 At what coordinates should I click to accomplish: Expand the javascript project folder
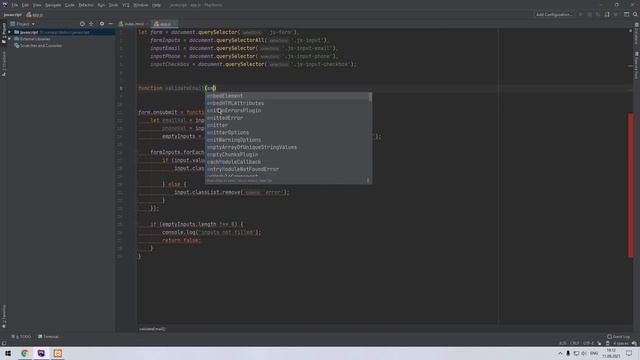[9, 32]
